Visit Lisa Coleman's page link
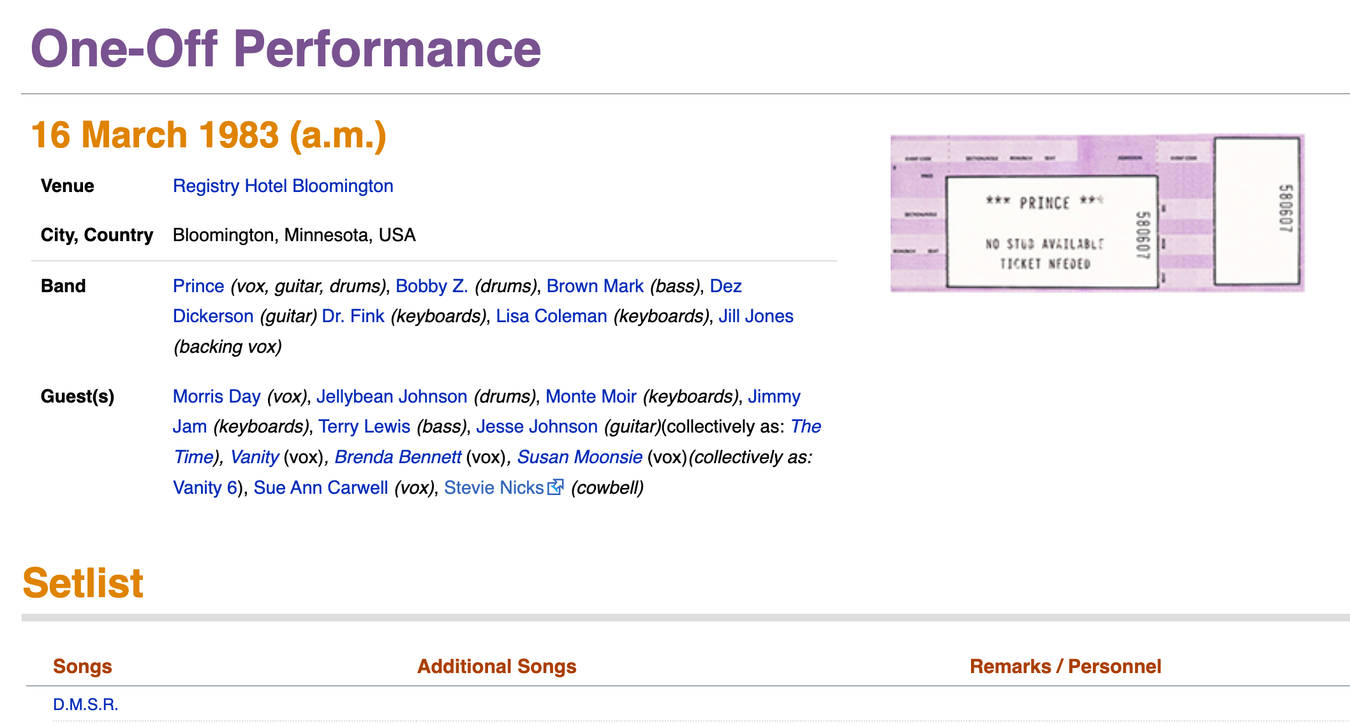Image resolution: width=1350 pixels, height=726 pixels. (552, 316)
